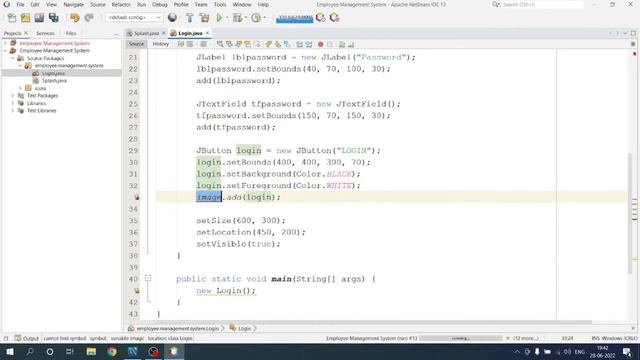Click the Find Selection magnifier icon in editor toolbar
640x360 pixels.
pyautogui.click(x=220, y=44)
